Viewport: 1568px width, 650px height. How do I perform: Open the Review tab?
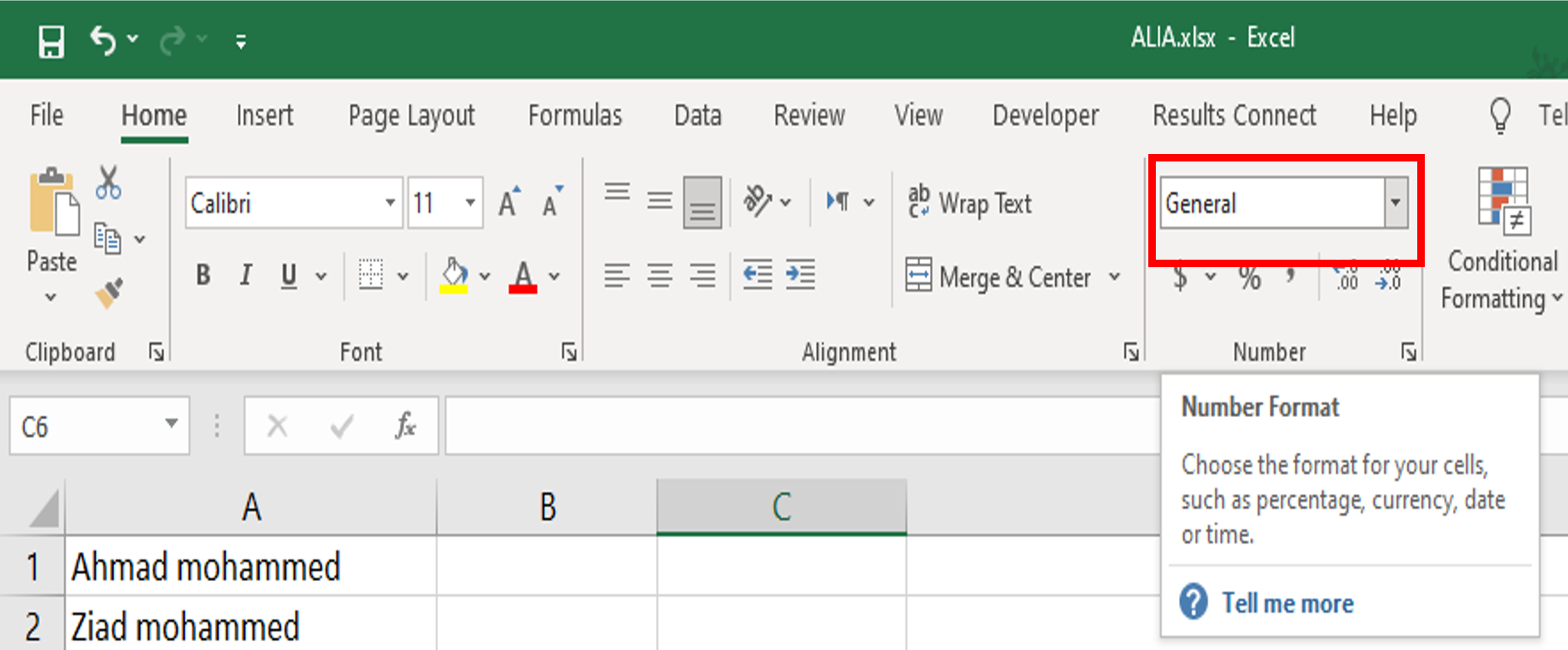pos(809,115)
